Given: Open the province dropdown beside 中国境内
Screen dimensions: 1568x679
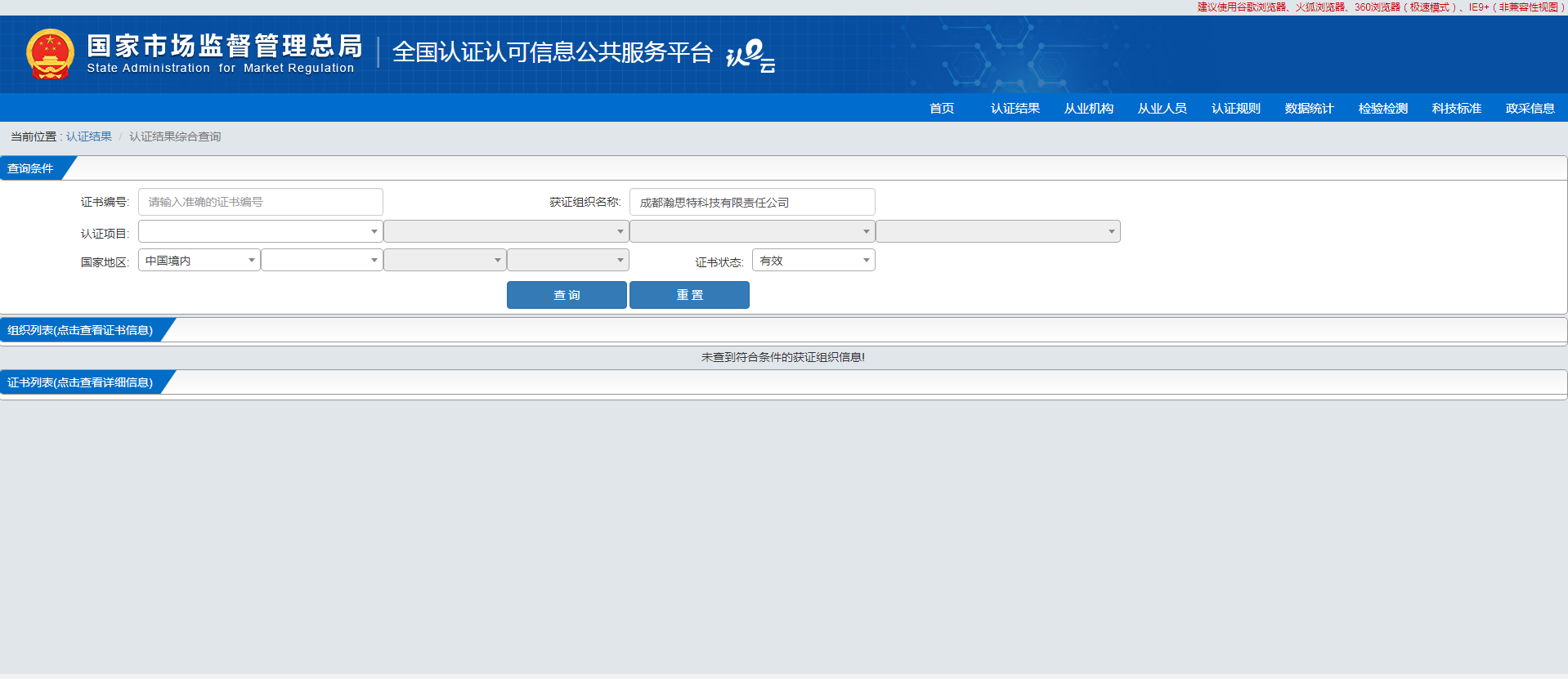Looking at the screenshot, I should (x=322, y=260).
